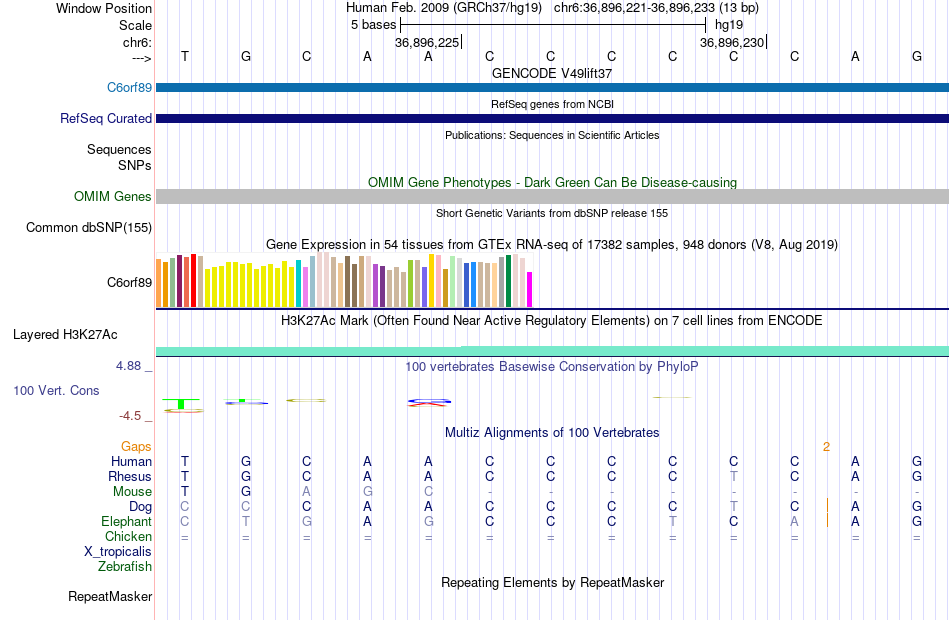The image size is (950, 620).
Task: Click the Publications Sequences in Scientific Articles title
Action: pyautogui.click(x=552, y=135)
